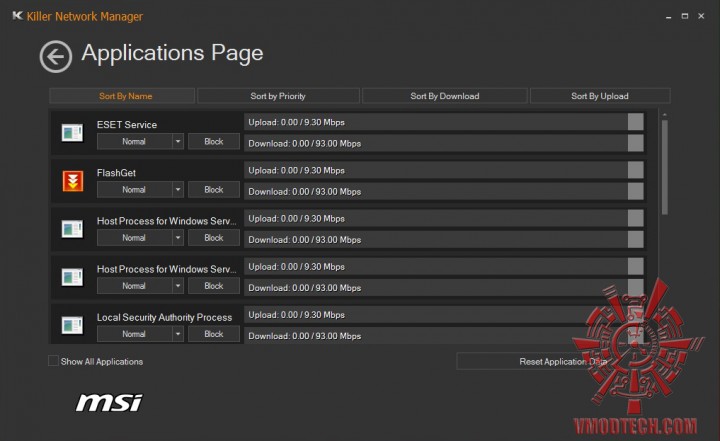The image size is (720, 441).
Task: Block the FlashGet application
Action: point(214,190)
